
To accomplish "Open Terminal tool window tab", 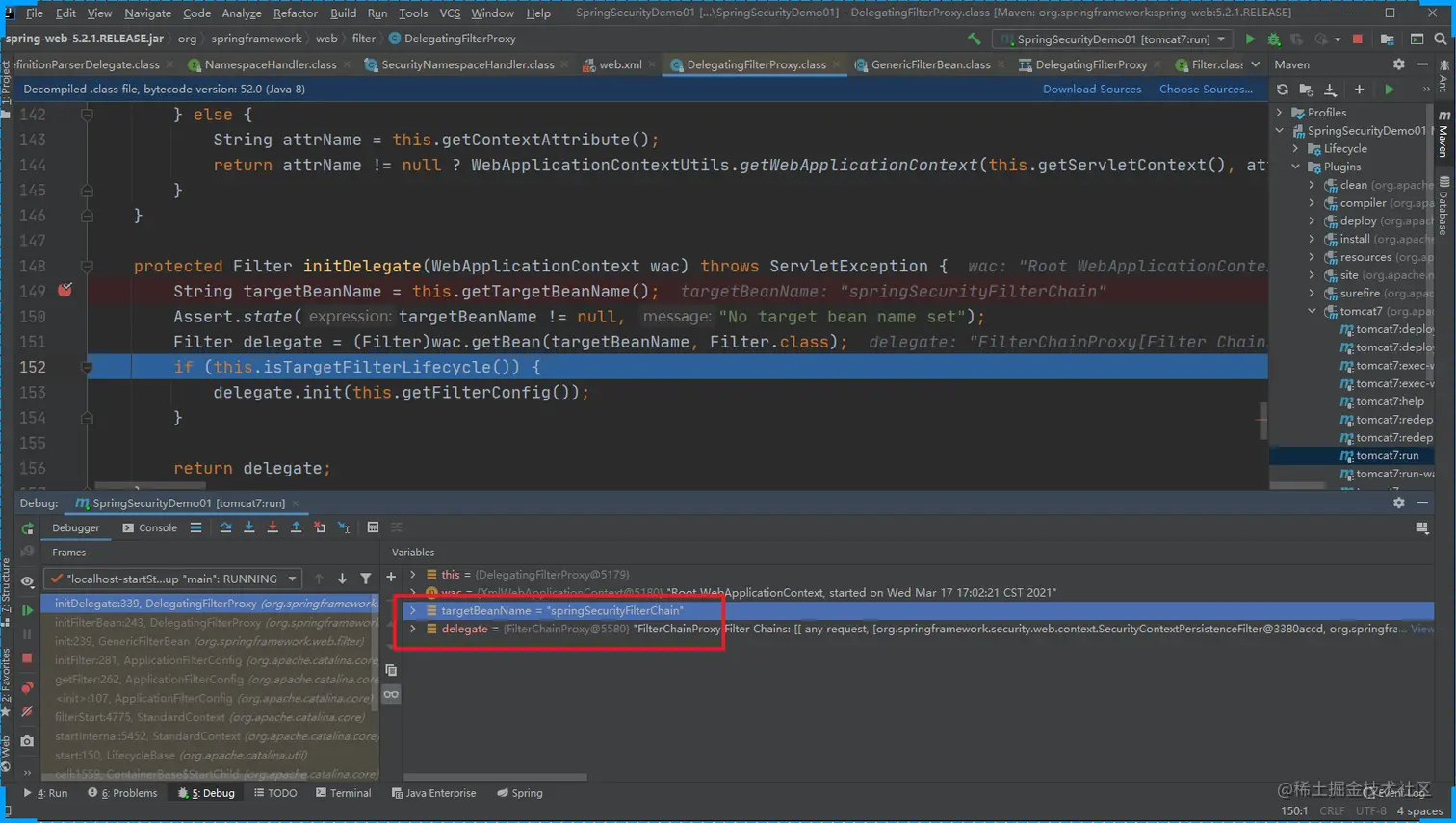I will click(x=343, y=793).
